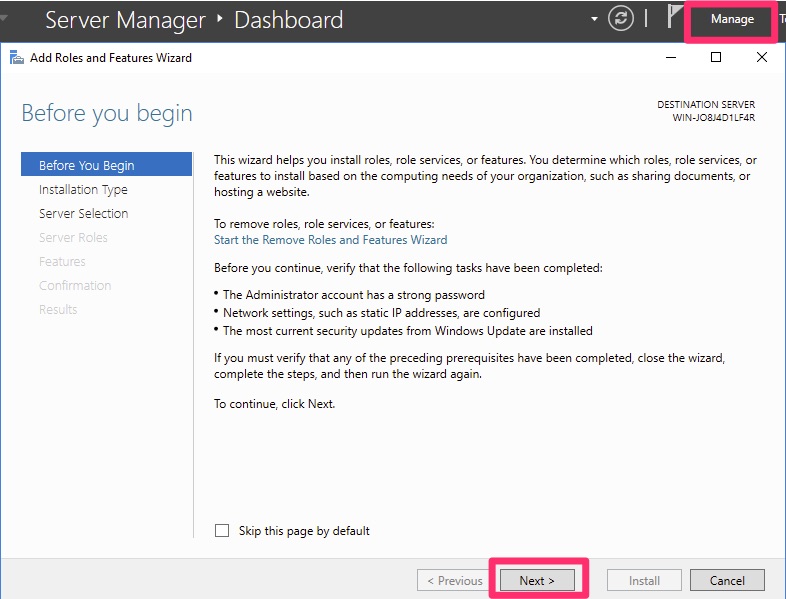Close the Add Roles and Features Wizard

pyautogui.click(x=761, y=57)
